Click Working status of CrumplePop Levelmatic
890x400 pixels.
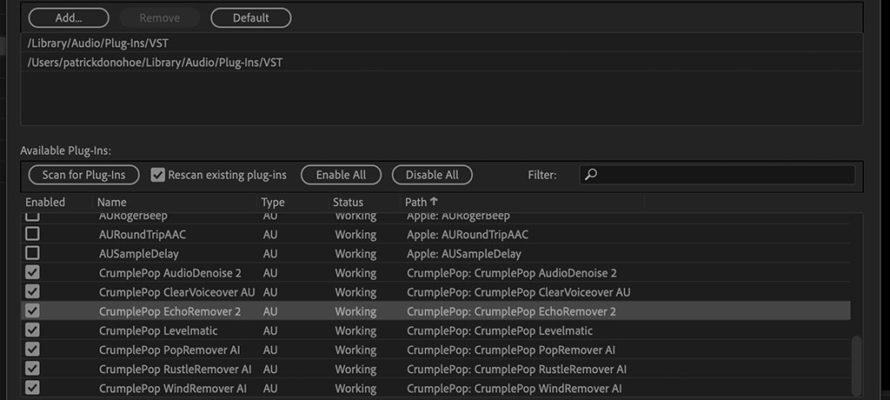[x=355, y=331]
